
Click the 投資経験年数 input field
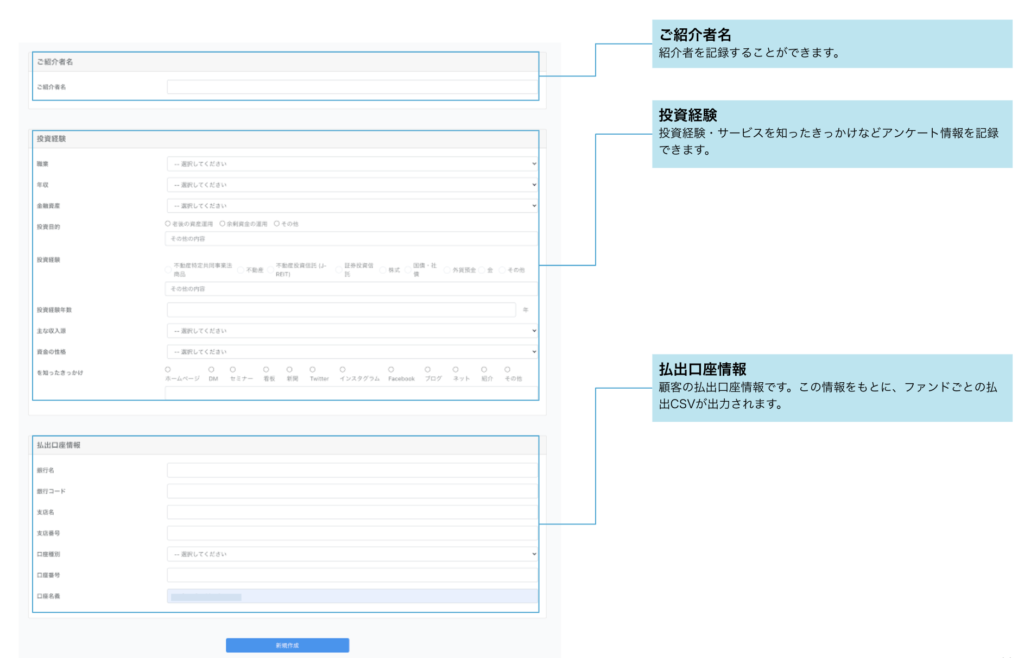[341, 310]
